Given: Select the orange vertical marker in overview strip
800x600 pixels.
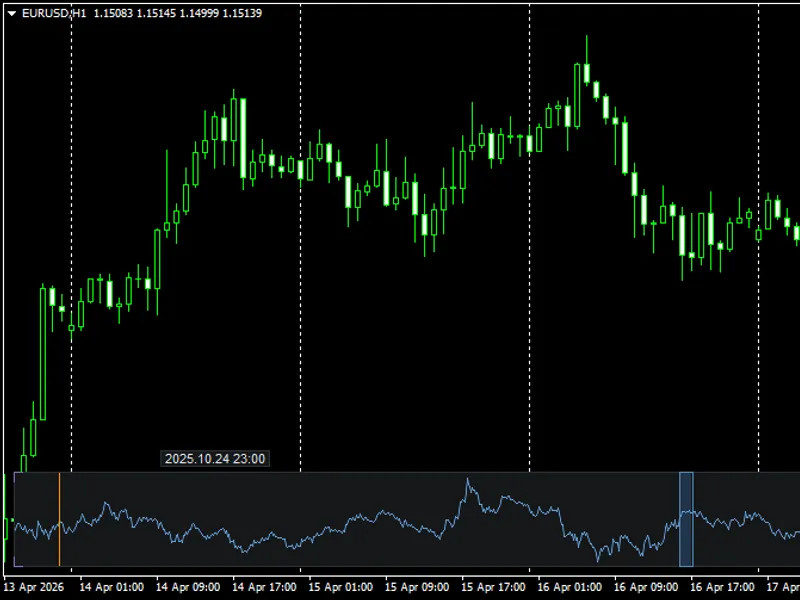Looking at the screenshot, I should 59,519.
